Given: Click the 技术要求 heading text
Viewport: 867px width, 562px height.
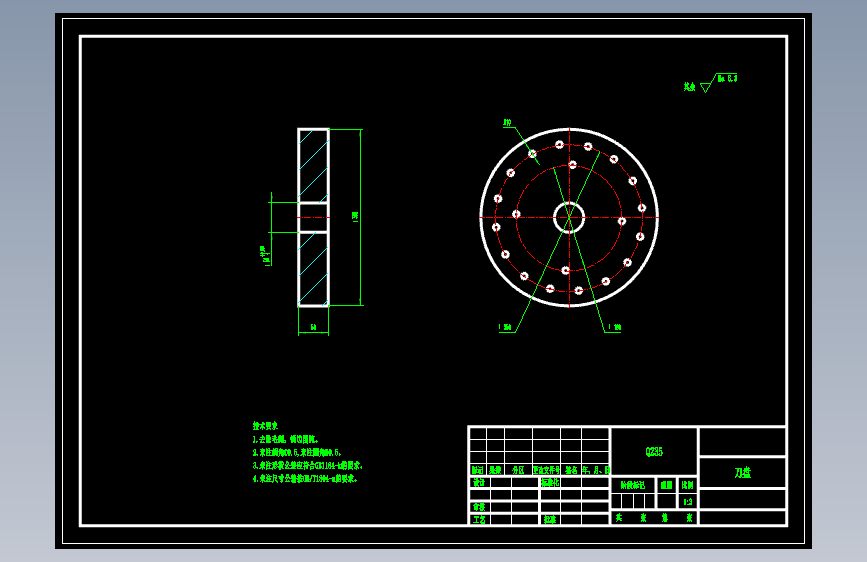Looking at the screenshot, I should [265, 426].
